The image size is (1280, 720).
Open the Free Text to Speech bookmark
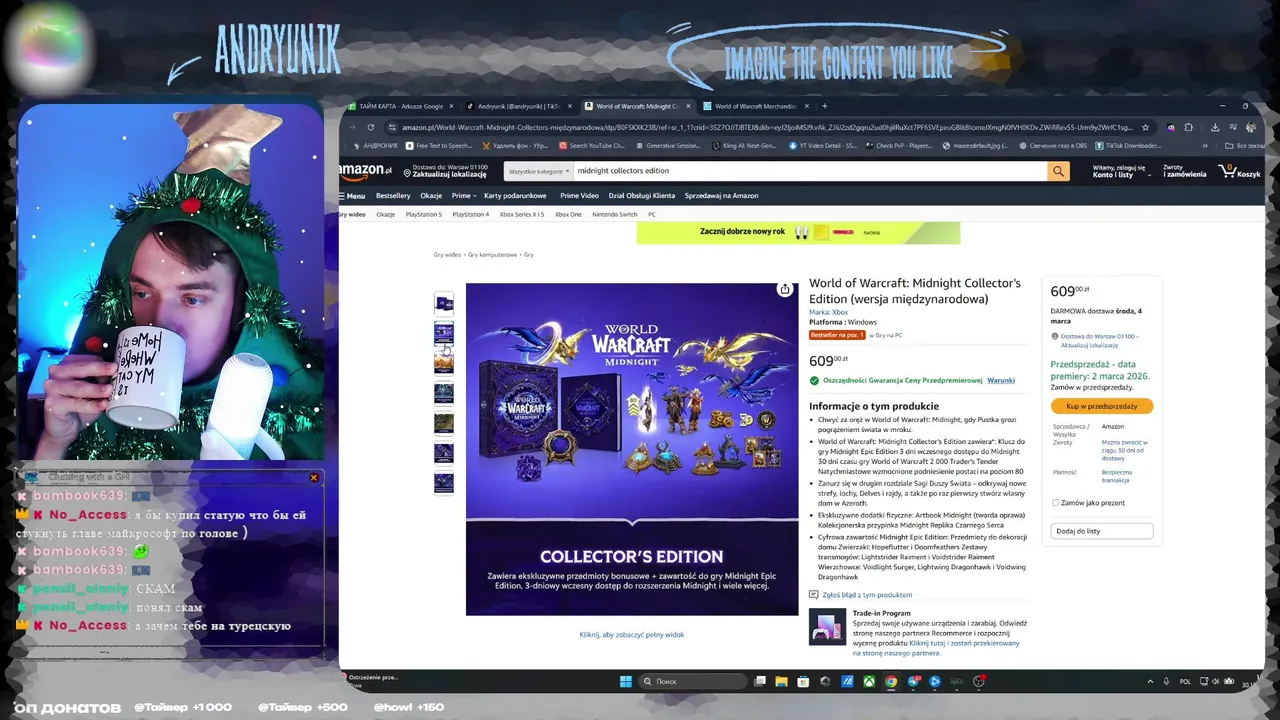click(437, 146)
